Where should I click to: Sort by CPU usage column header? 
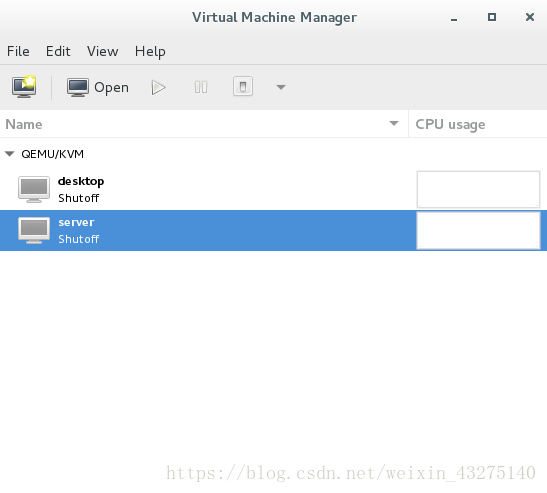point(478,124)
